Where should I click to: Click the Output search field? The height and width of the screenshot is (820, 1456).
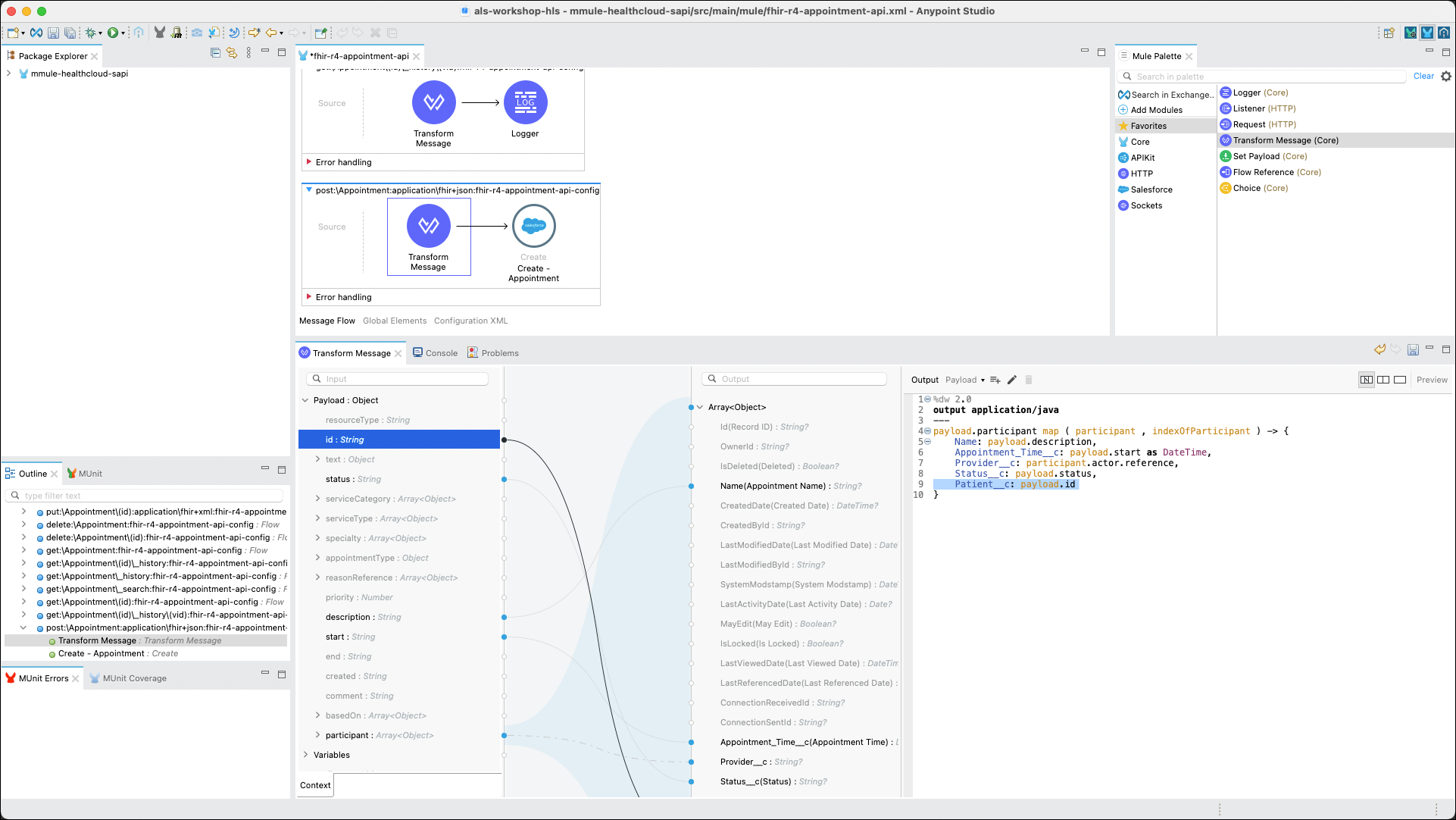[794, 379]
